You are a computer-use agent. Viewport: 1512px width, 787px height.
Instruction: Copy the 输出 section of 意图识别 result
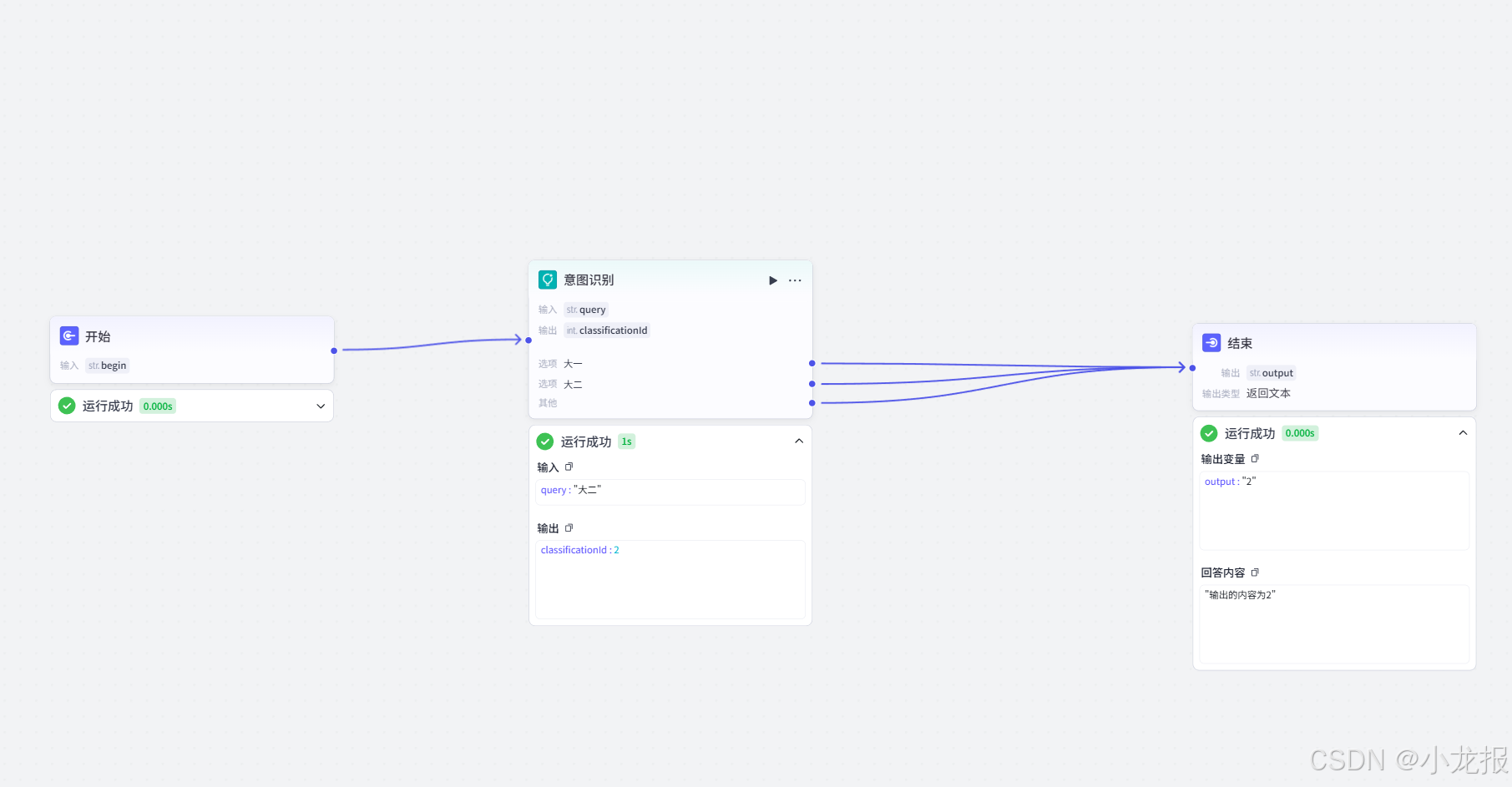pyautogui.click(x=569, y=528)
